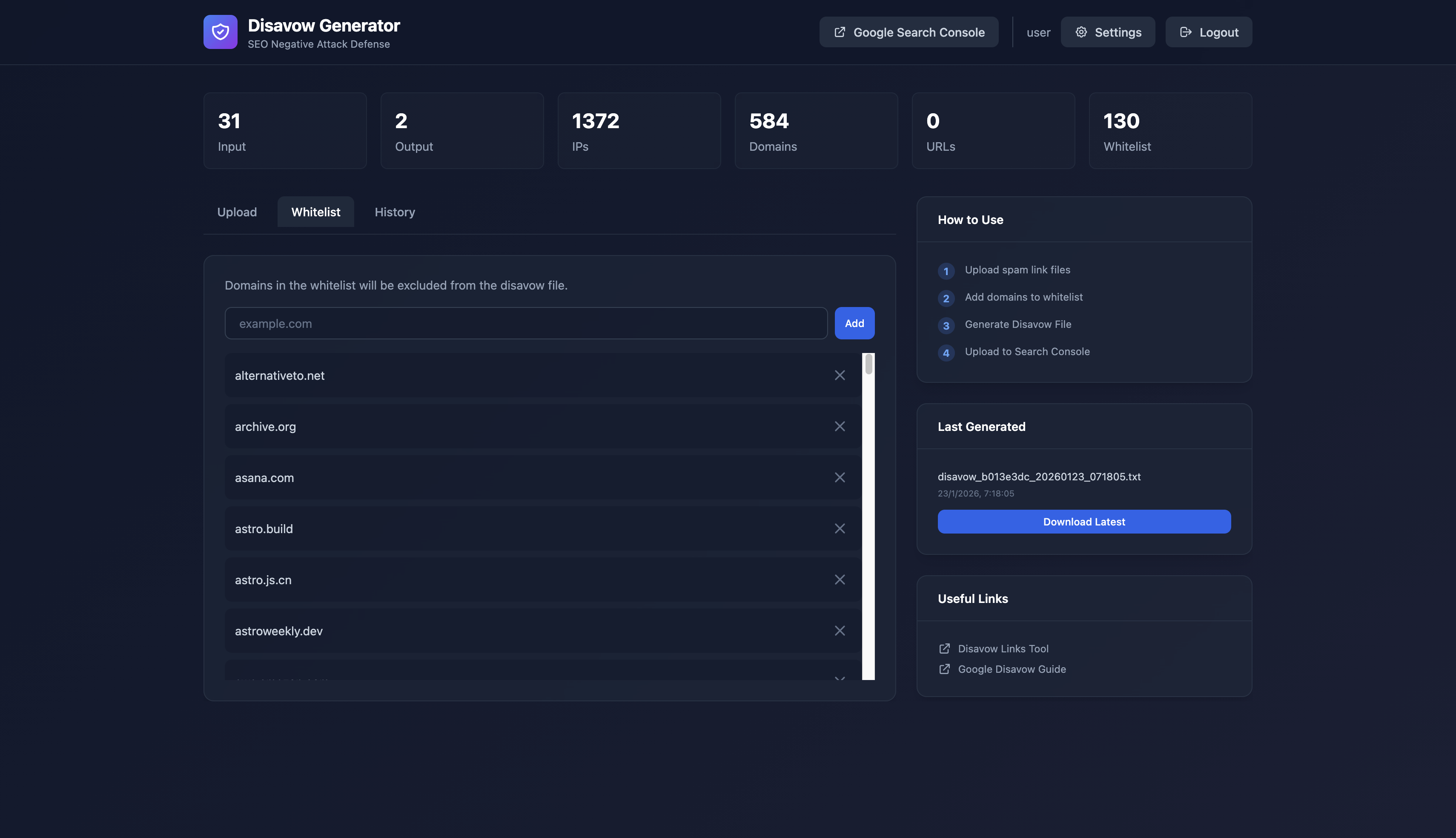Remove astro.build using the X icon
The image size is (1456, 838).
(839, 528)
